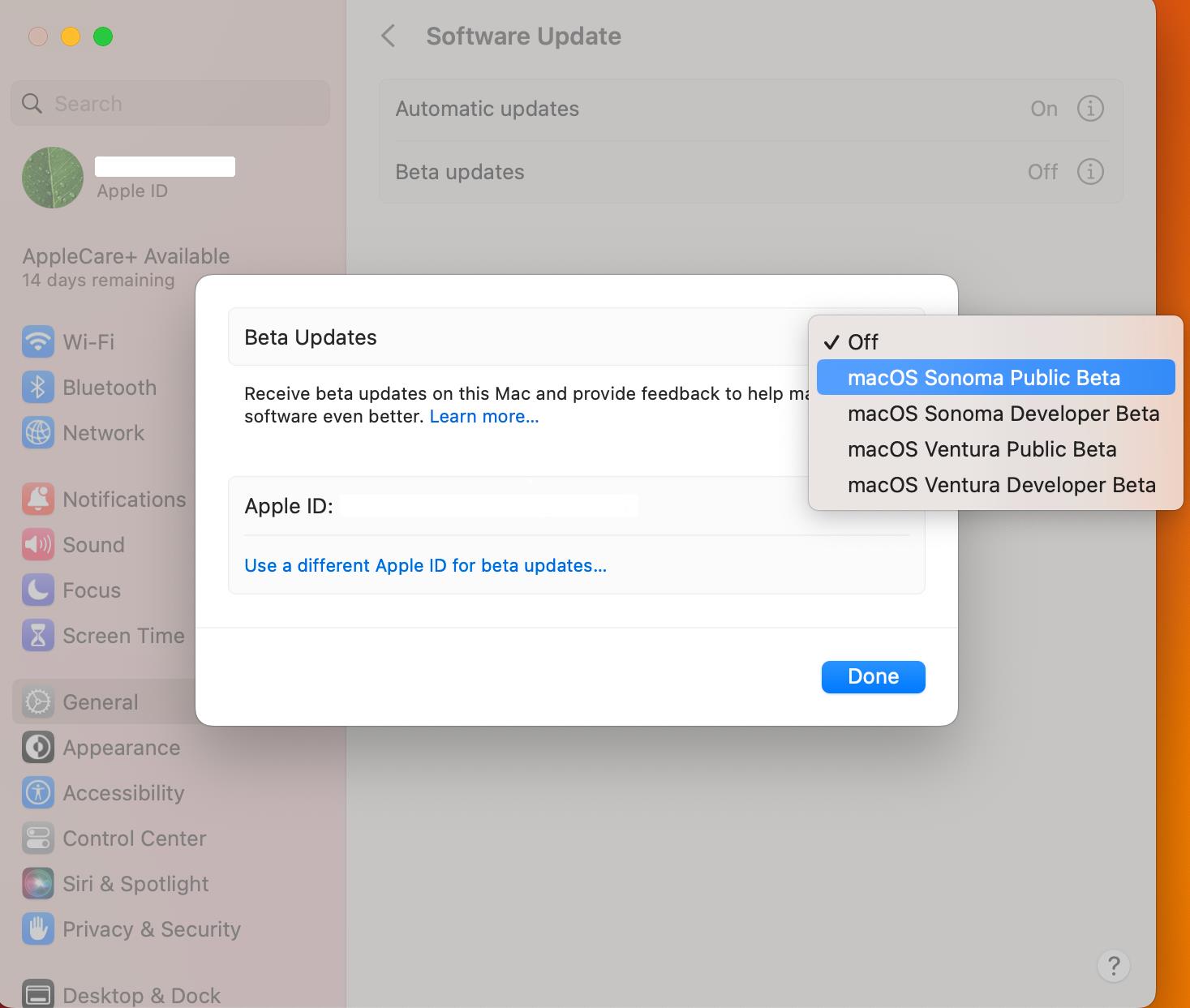Click the Bluetooth label in sidebar

point(110,387)
